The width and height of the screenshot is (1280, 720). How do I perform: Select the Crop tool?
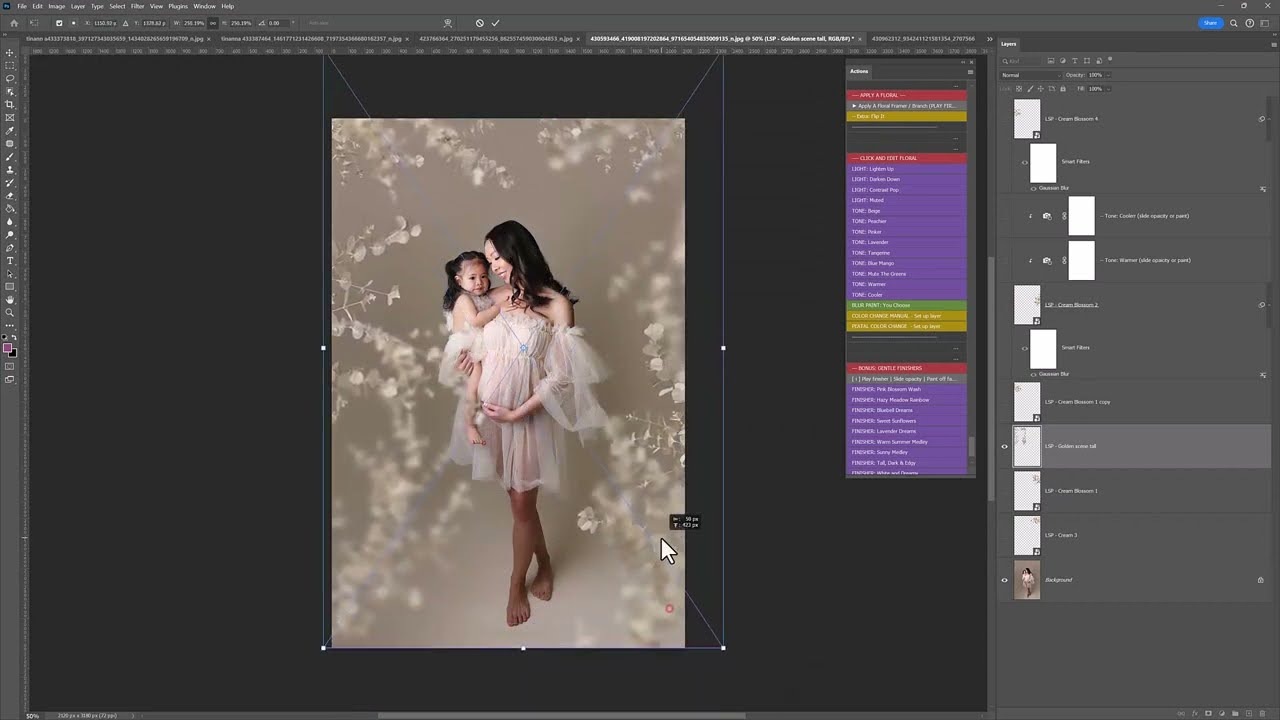coord(10,105)
